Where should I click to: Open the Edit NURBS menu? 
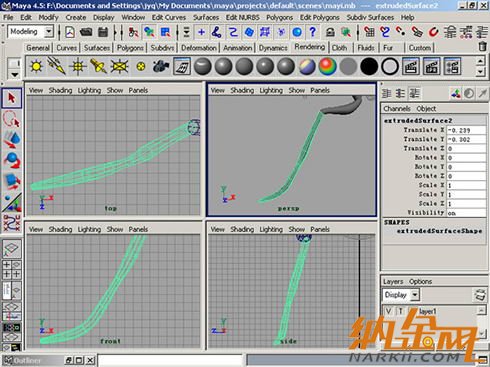click(242, 17)
